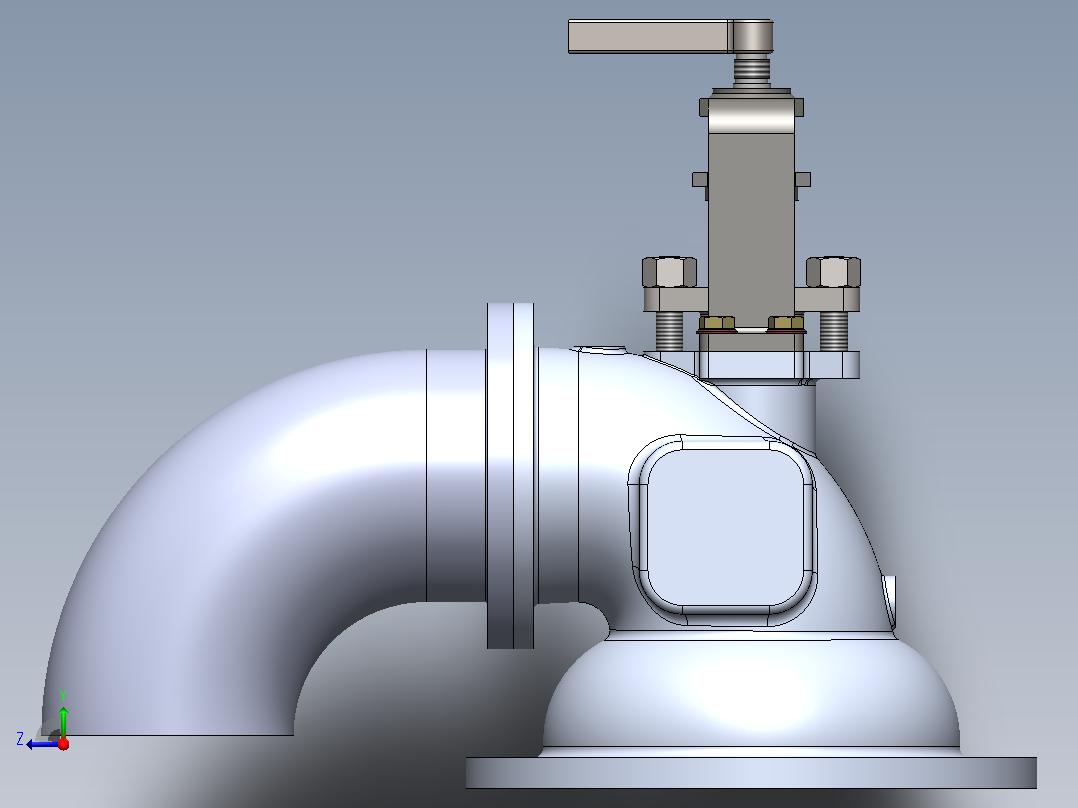
Task: Select the rounded square port on valve body
Action: [724, 528]
